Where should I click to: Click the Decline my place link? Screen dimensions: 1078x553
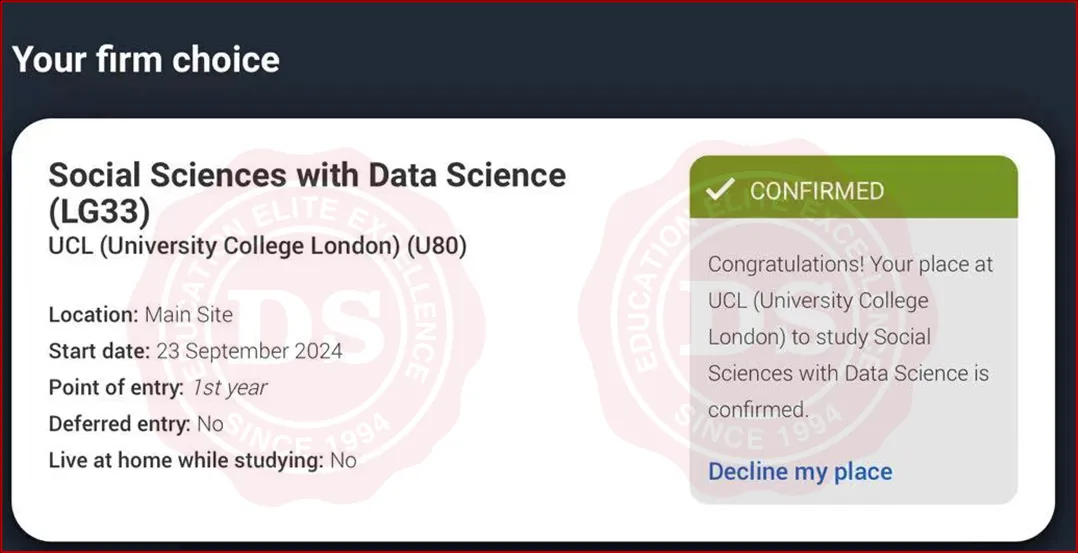pos(800,471)
